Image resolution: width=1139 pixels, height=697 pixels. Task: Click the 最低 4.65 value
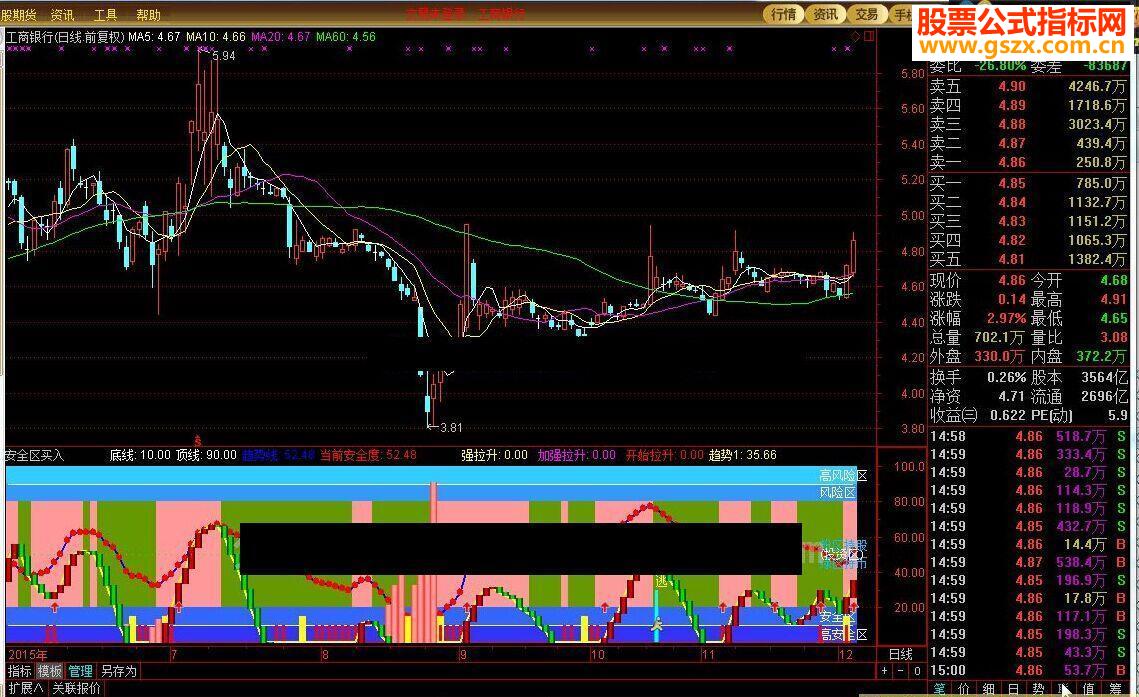tap(1114, 318)
